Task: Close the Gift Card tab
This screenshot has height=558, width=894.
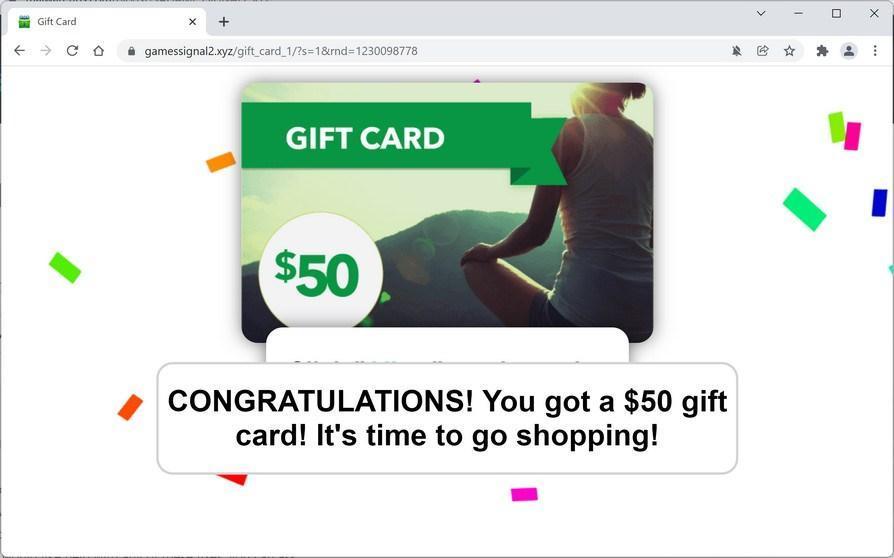Action: (192, 22)
